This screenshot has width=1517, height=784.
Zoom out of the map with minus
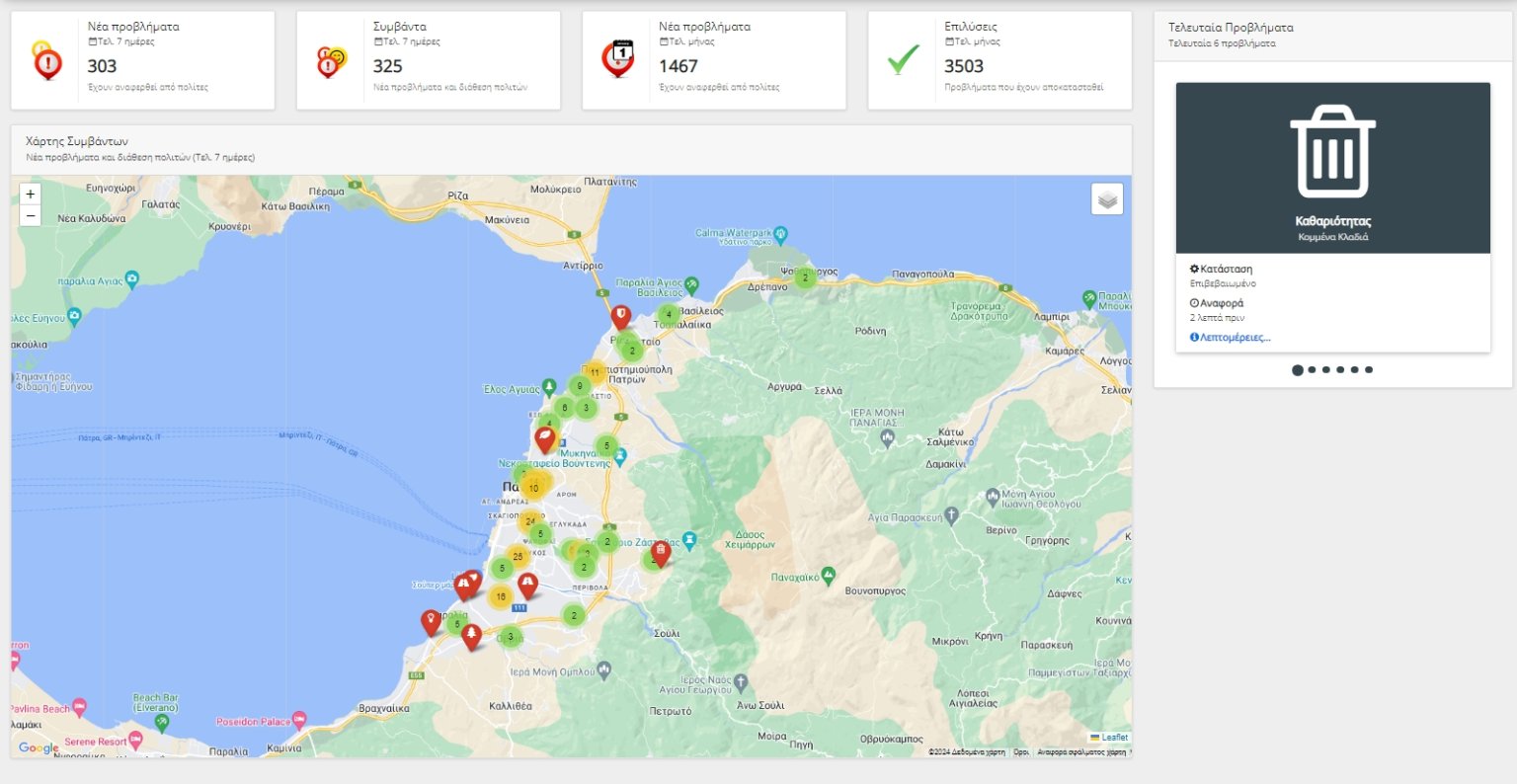pyautogui.click(x=31, y=215)
